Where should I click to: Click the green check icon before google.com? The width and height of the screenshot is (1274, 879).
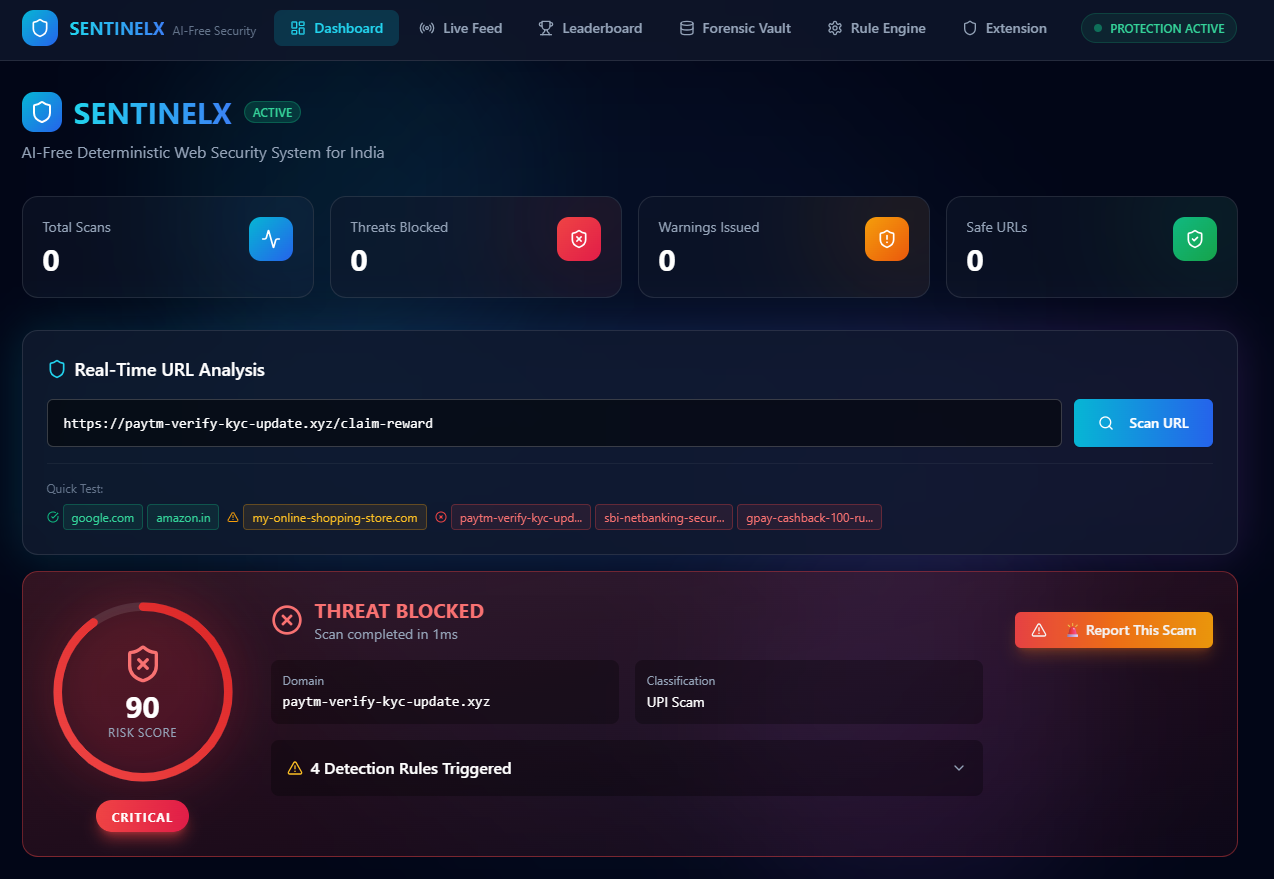(53, 517)
